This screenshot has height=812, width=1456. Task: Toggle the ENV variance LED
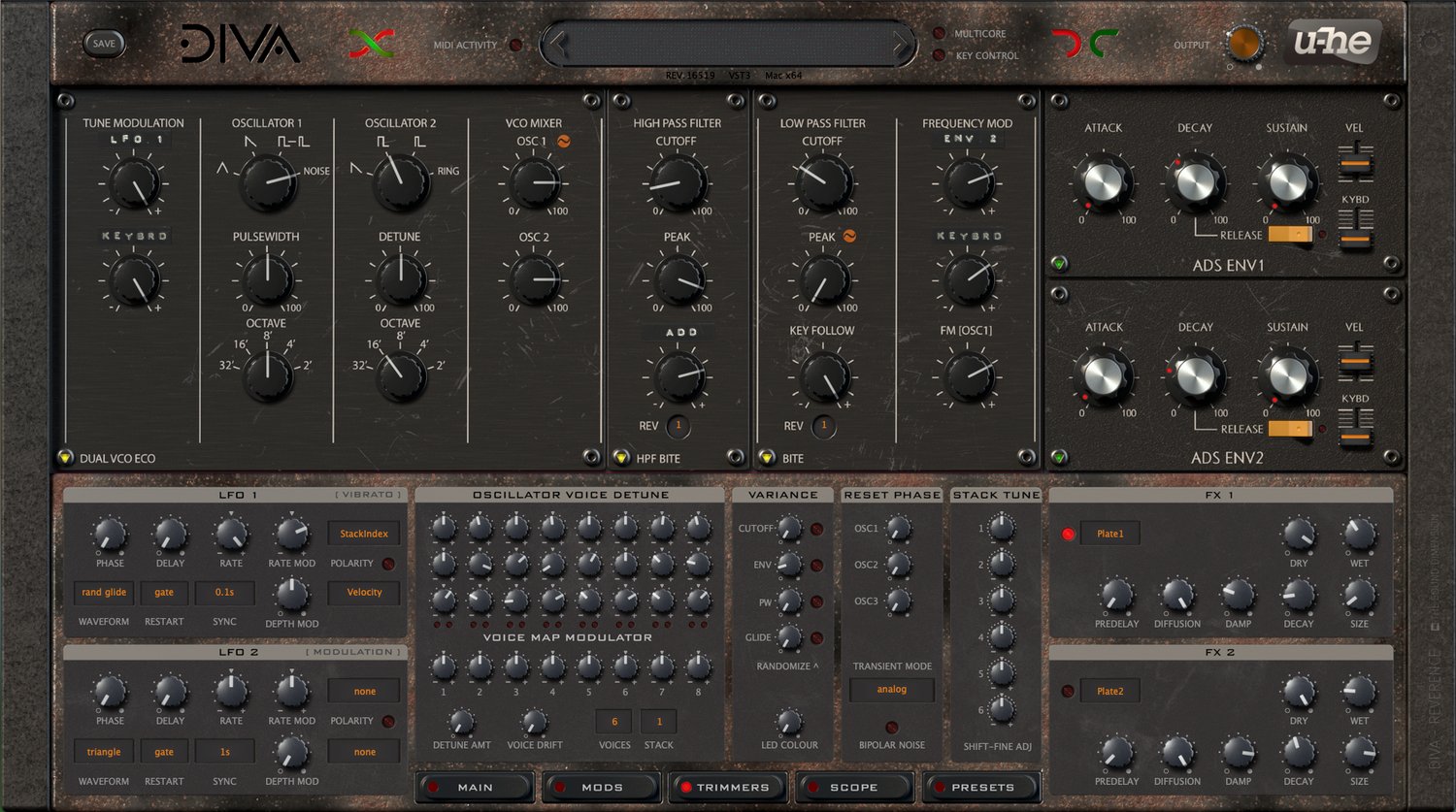tap(817, 565)
